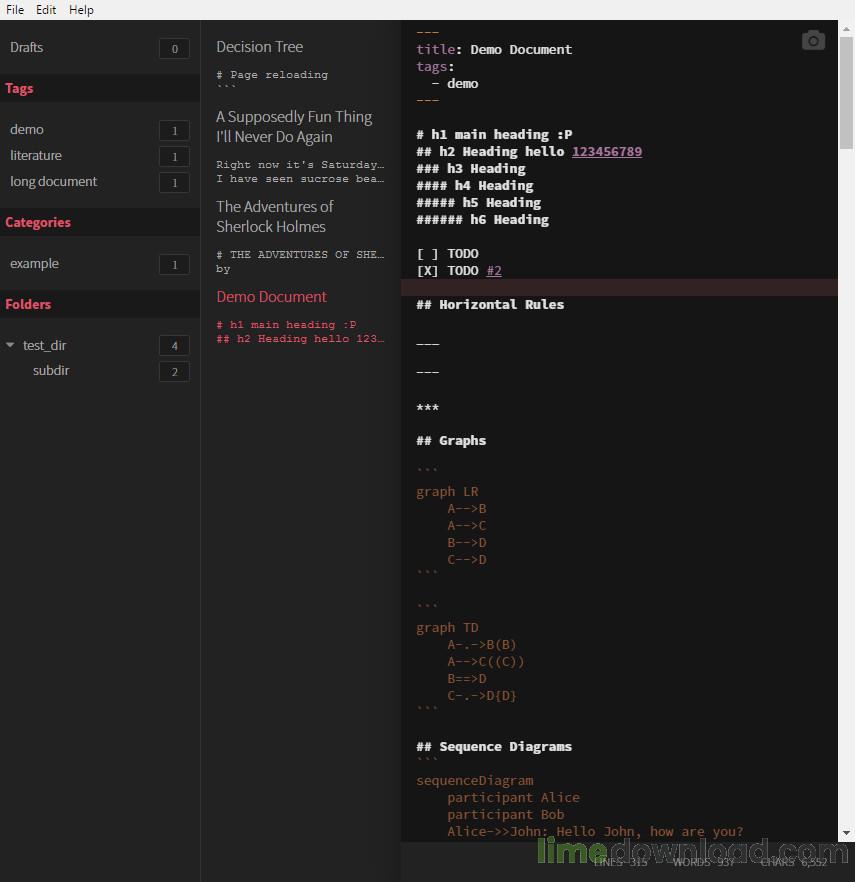This screenshot has height=882, width=855.
Task: Click the editor scrollbar thumb
Action: (846, 93)
